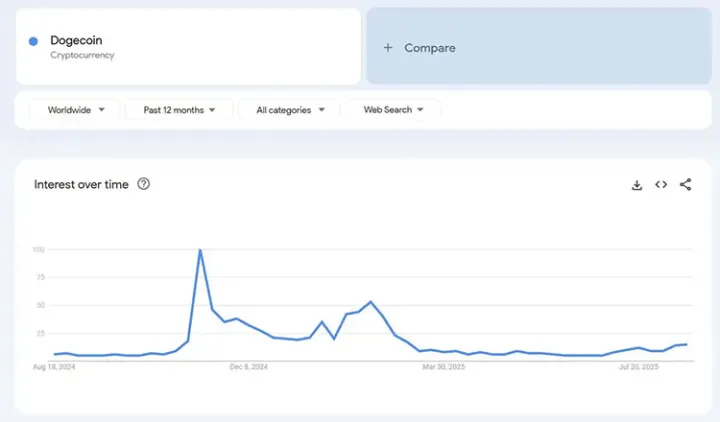Download the interest over time data
Viewport: 720px width, 422px height.
pyautogui.click(x=637, y=185)
